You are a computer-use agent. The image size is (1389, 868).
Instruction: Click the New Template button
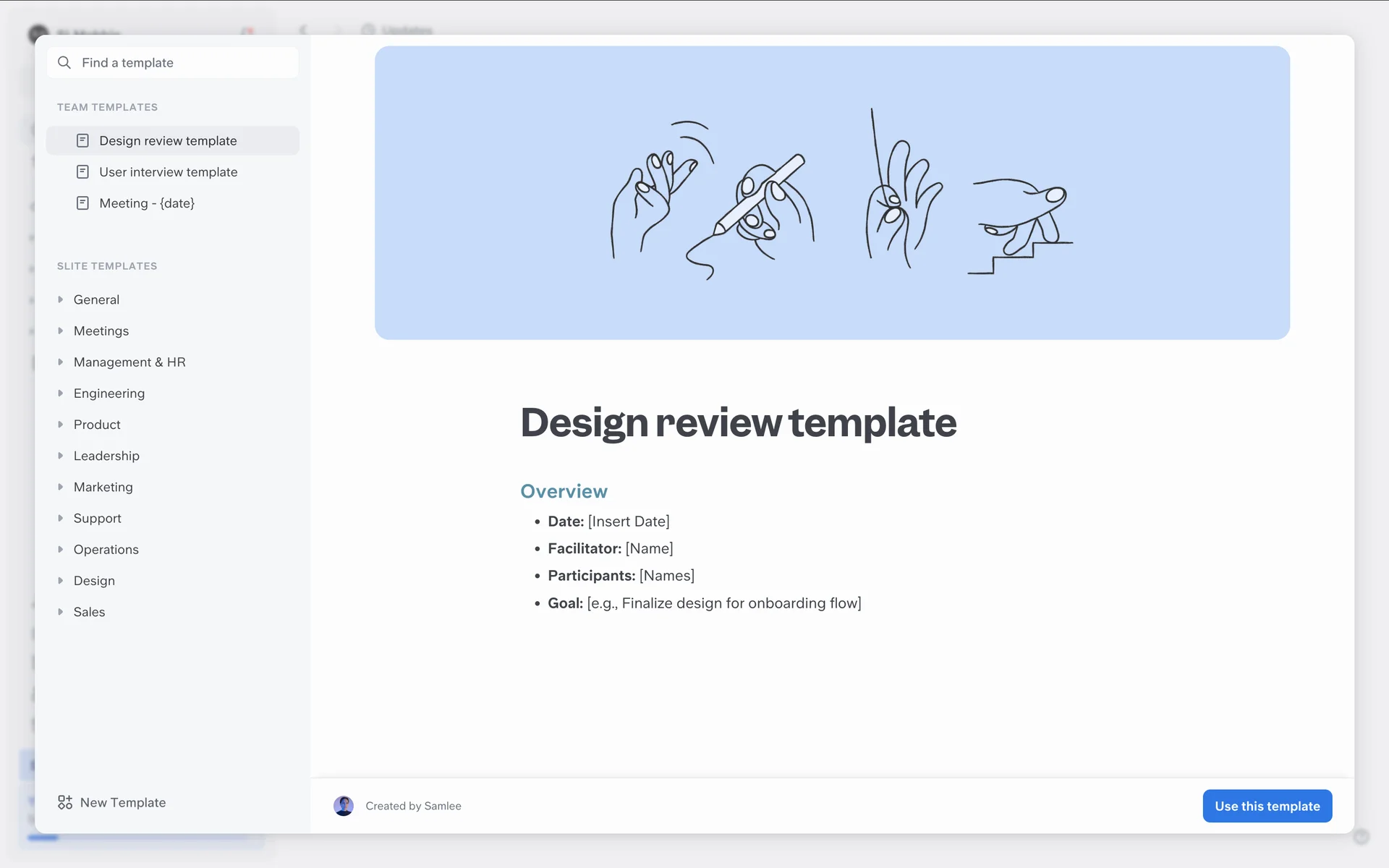(122, 802)
